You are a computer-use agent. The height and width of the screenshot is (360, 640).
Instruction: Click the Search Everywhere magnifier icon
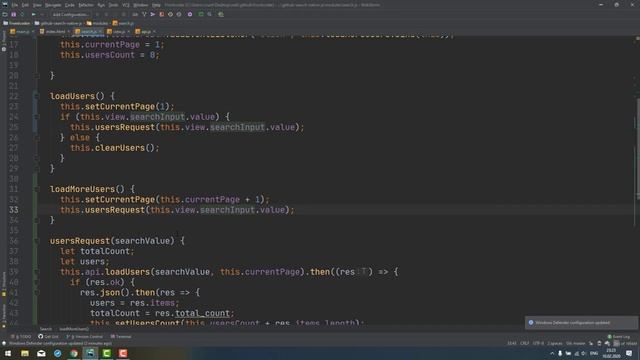pyautogui.click(x=209, y=14)
